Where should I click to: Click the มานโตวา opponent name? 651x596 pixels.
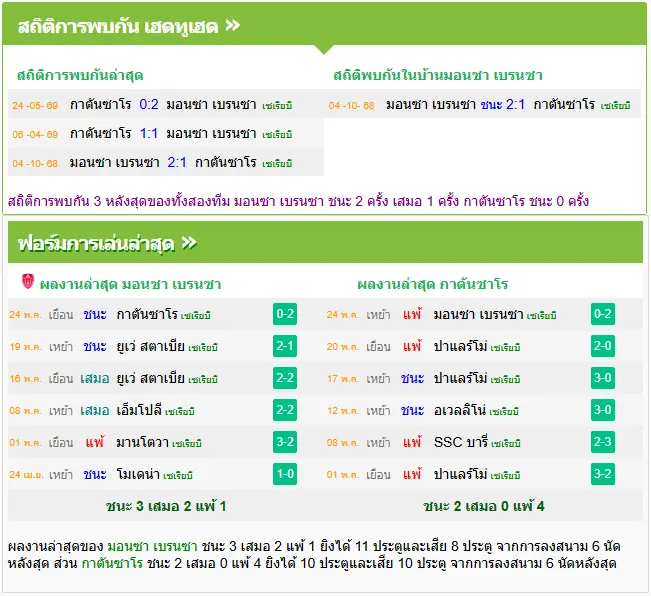coord(142,442)
